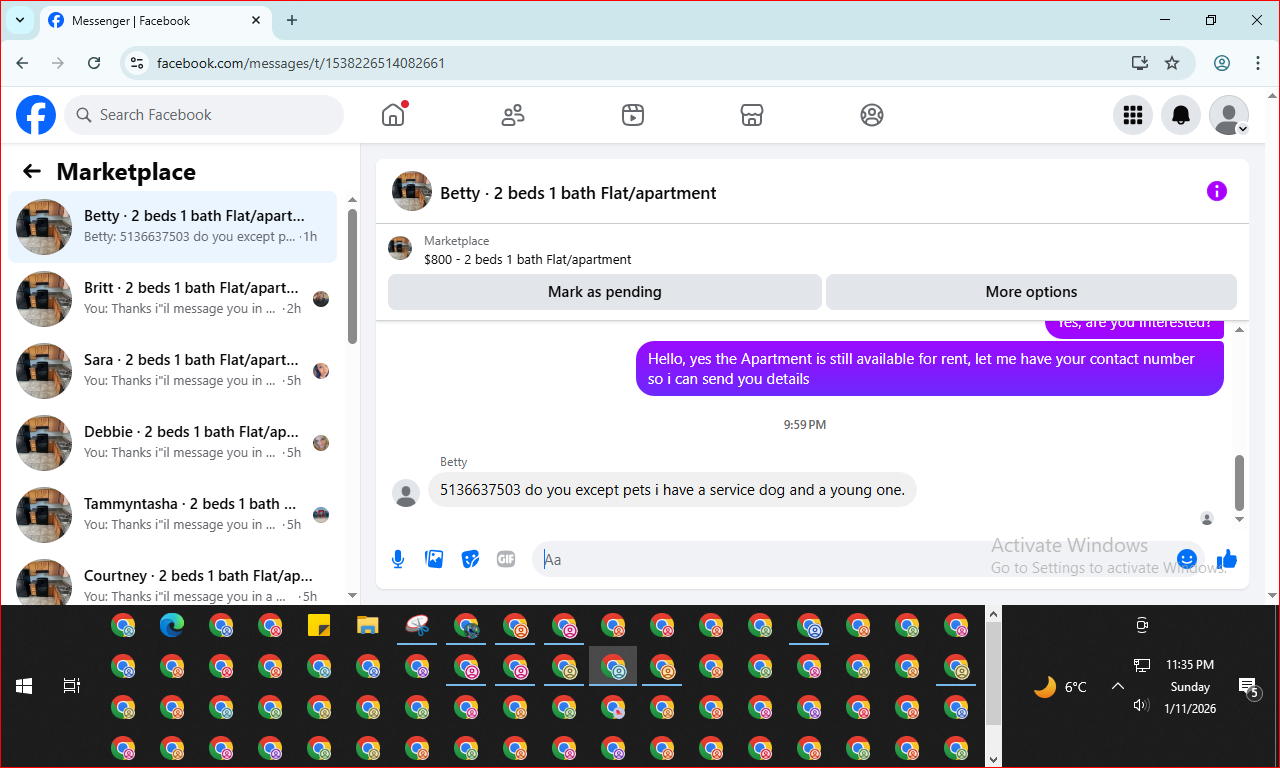Open the Friends icon in Facebook's top bar
This screenshot has width=1280, height=768.
513,115
